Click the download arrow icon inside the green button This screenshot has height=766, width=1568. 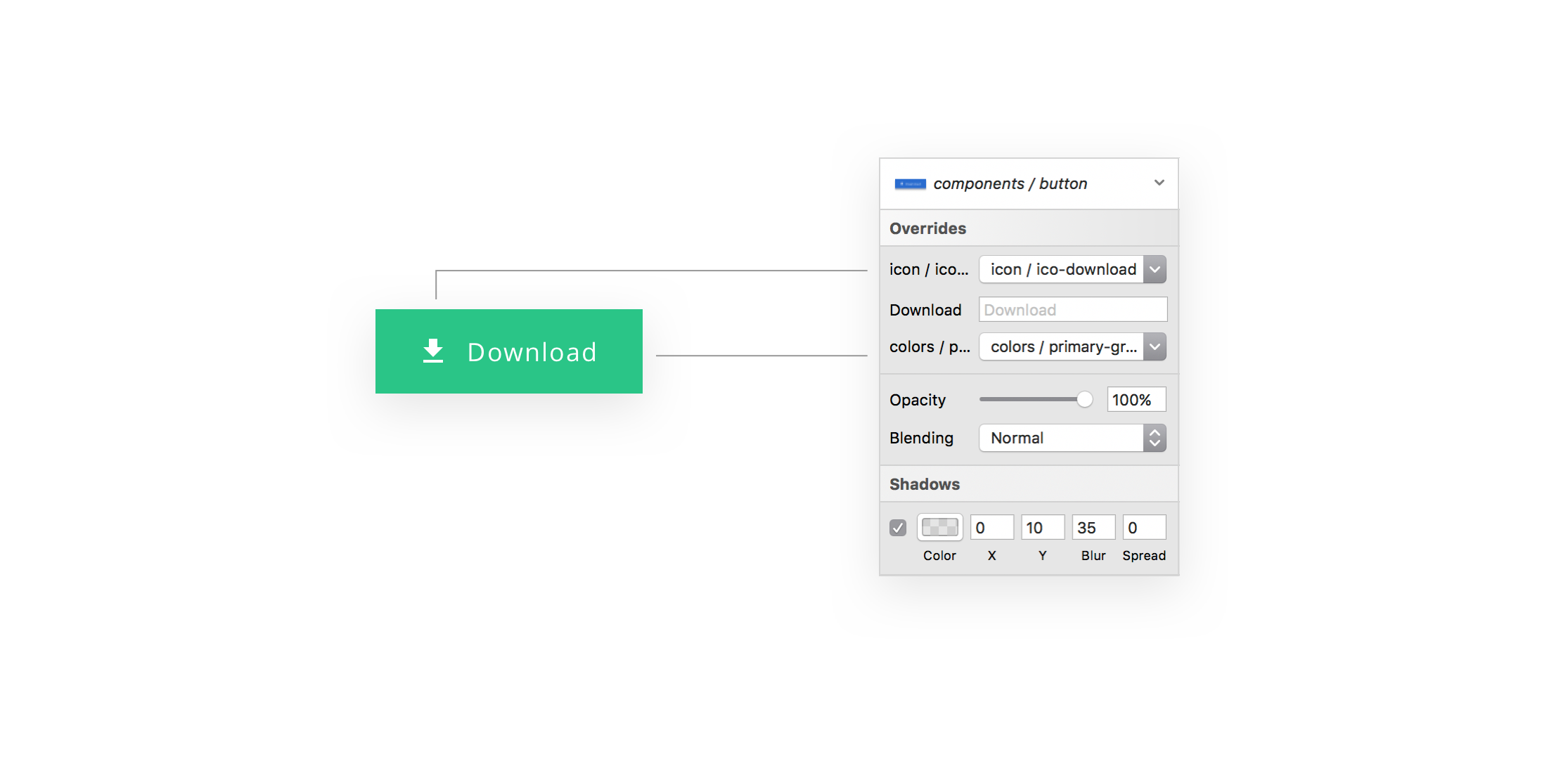[432, 351]
